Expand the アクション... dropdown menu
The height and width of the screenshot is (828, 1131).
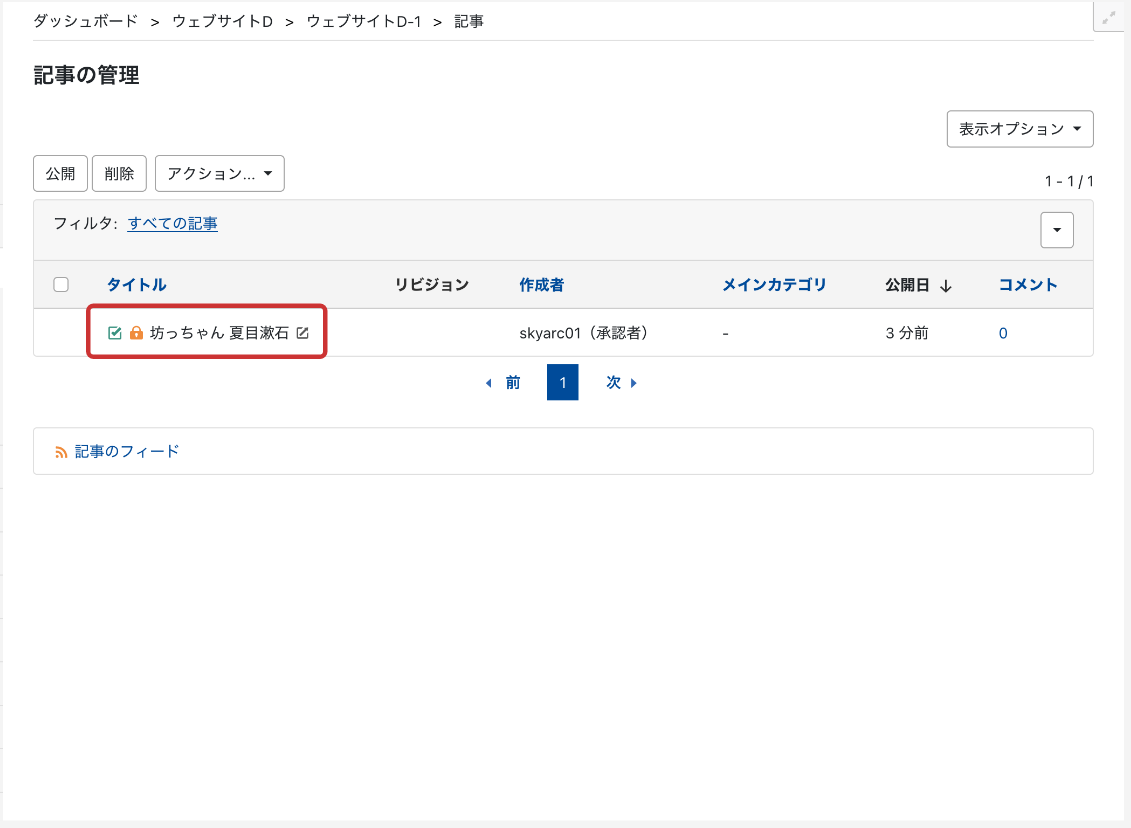click(219, 173)
